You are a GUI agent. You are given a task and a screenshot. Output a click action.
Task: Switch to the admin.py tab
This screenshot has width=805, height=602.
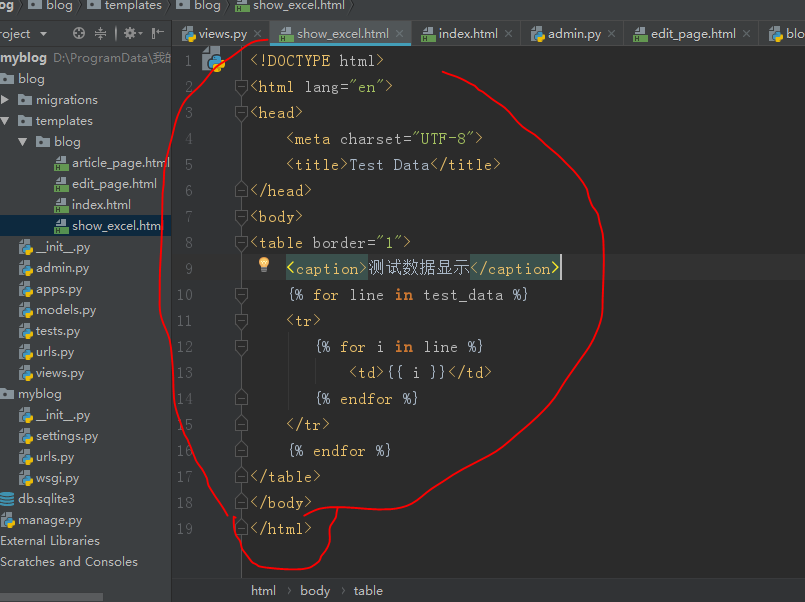[x=574, y=34]
